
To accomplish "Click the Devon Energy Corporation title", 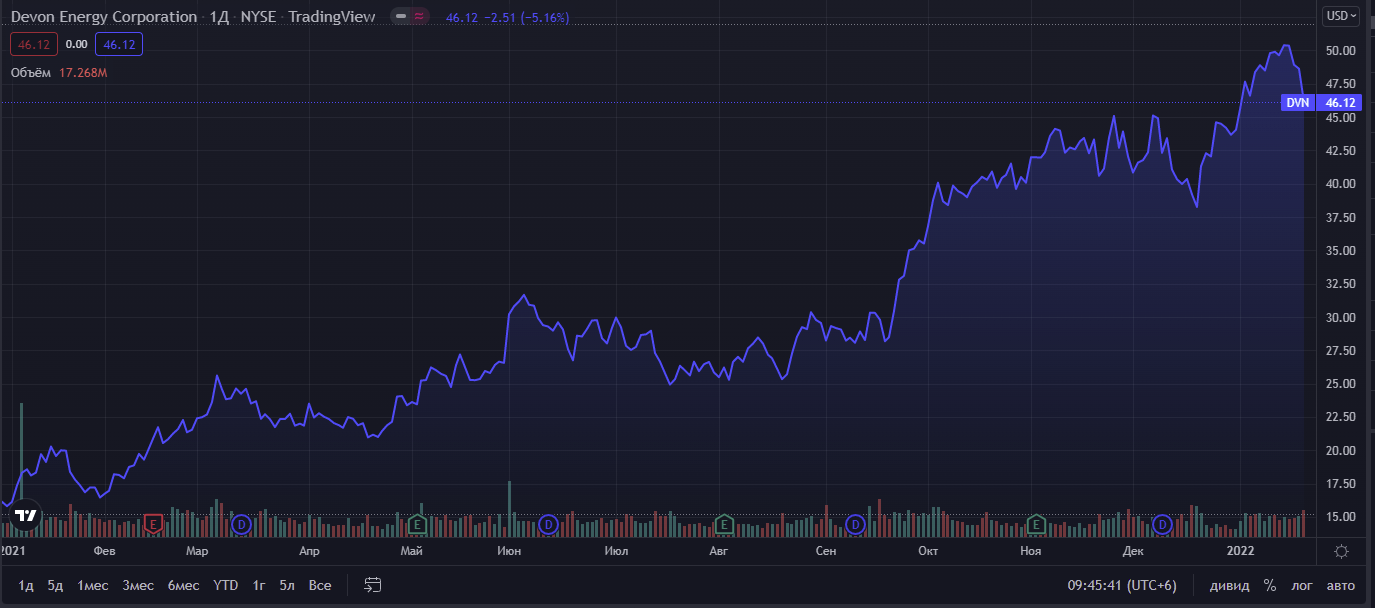I will tap(104, 17).
